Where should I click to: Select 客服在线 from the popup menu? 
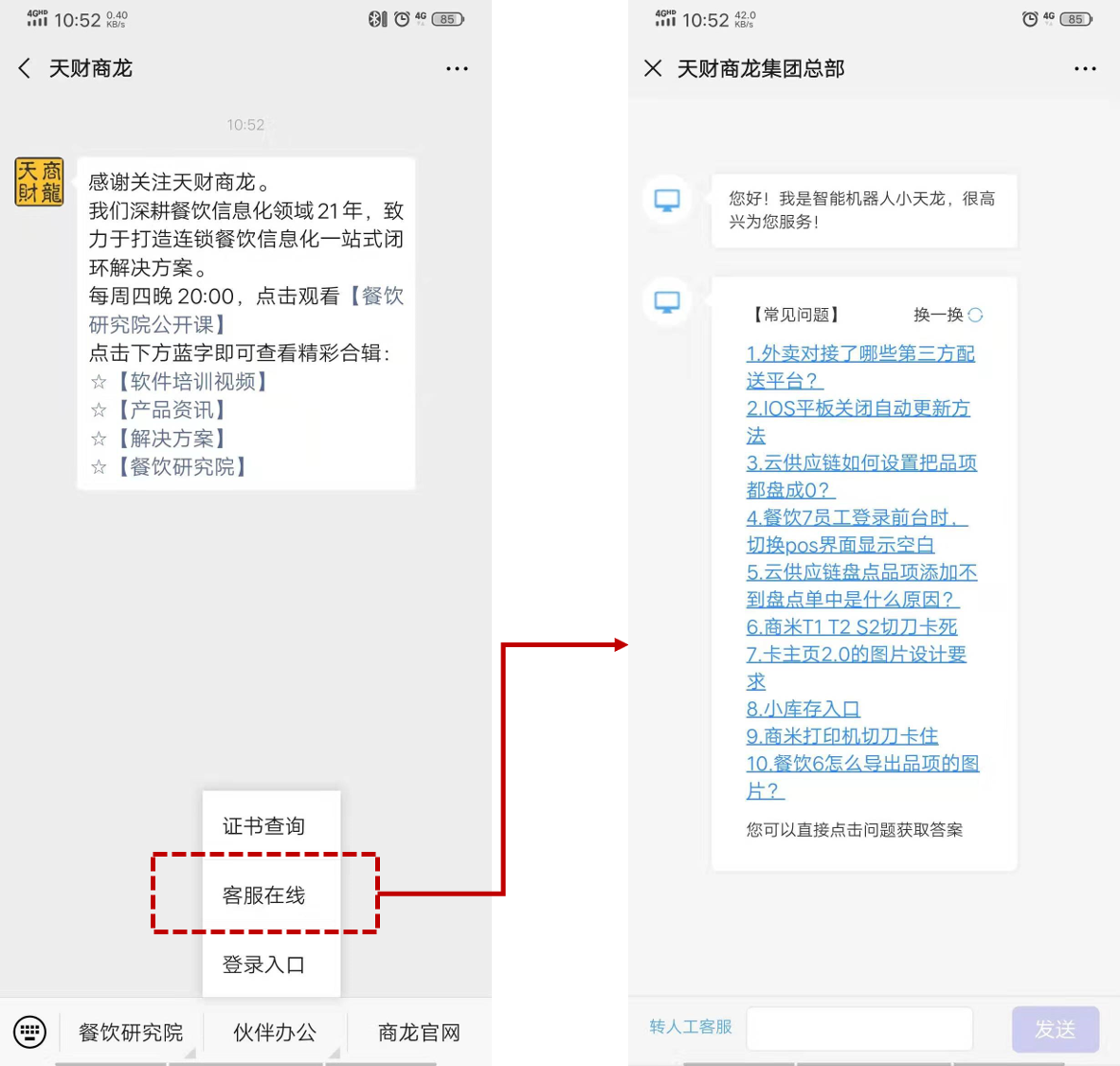(271, 894)
